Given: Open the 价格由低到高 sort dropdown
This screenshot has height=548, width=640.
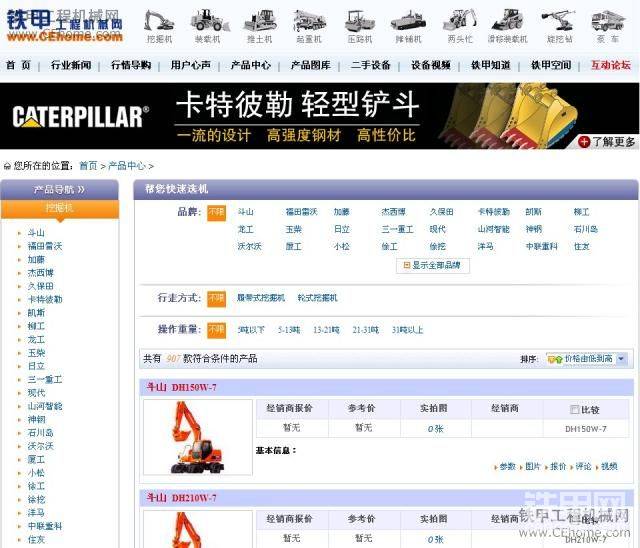Looking at the screenshot, I should [587, 359].
